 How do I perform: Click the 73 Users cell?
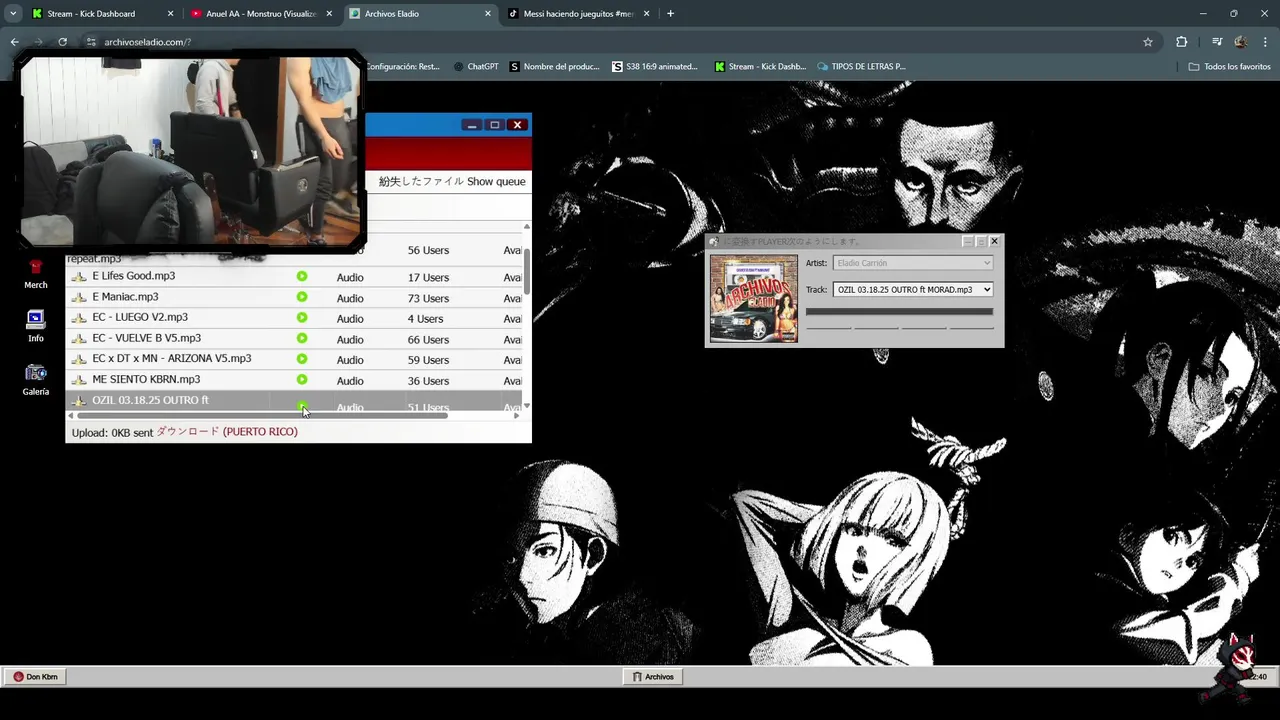[x=428, y=298]
